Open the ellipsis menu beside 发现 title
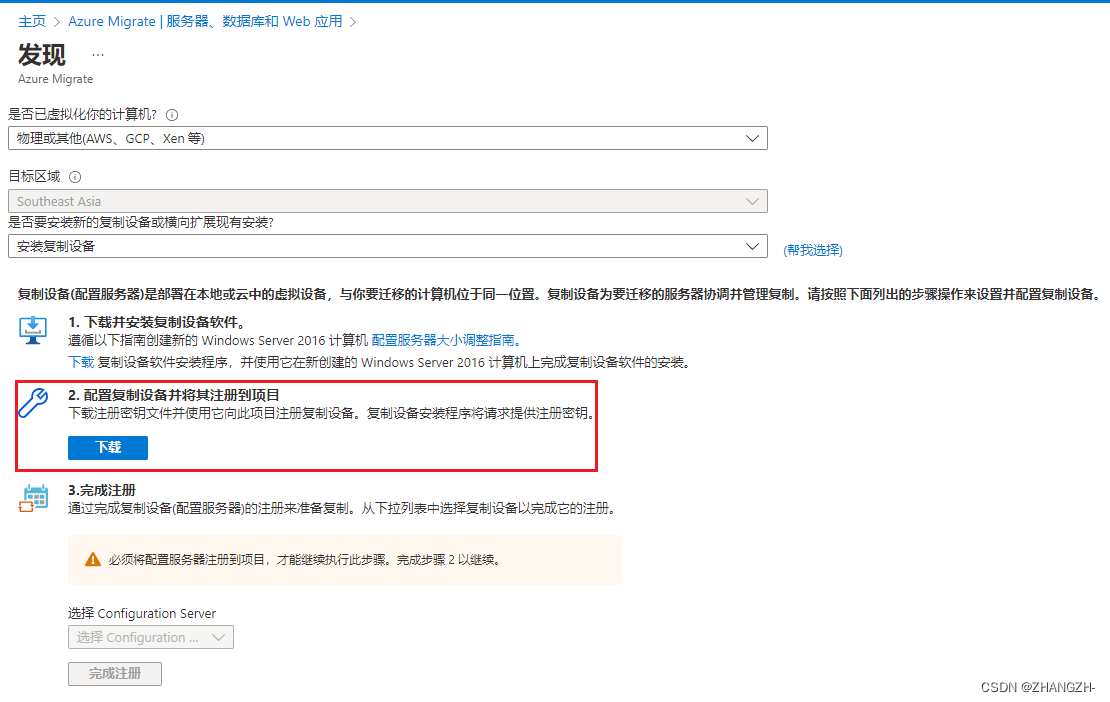This screenshot has width=1110, height=702. coord(98,54)
